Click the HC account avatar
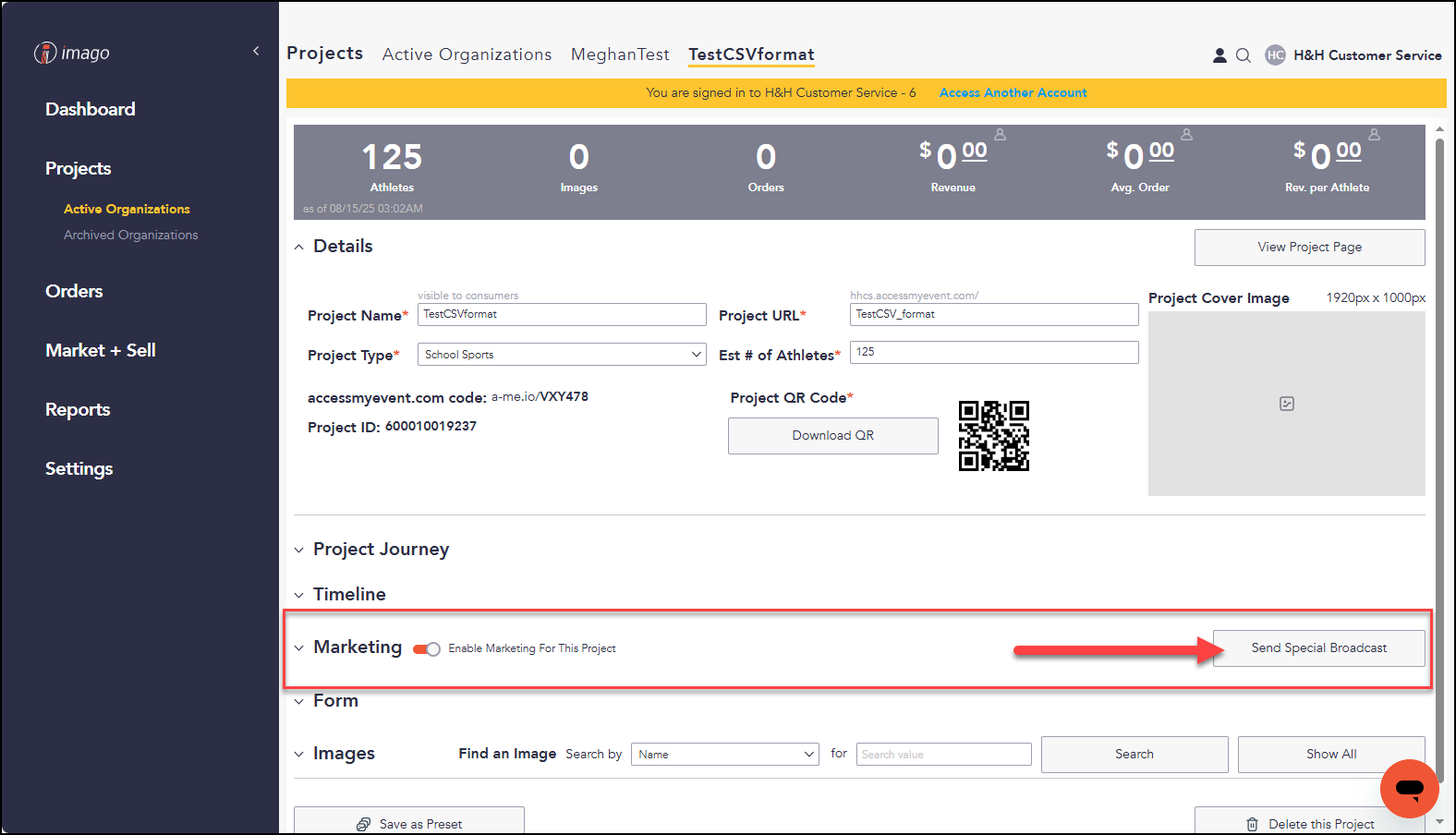 point(1275,55)
